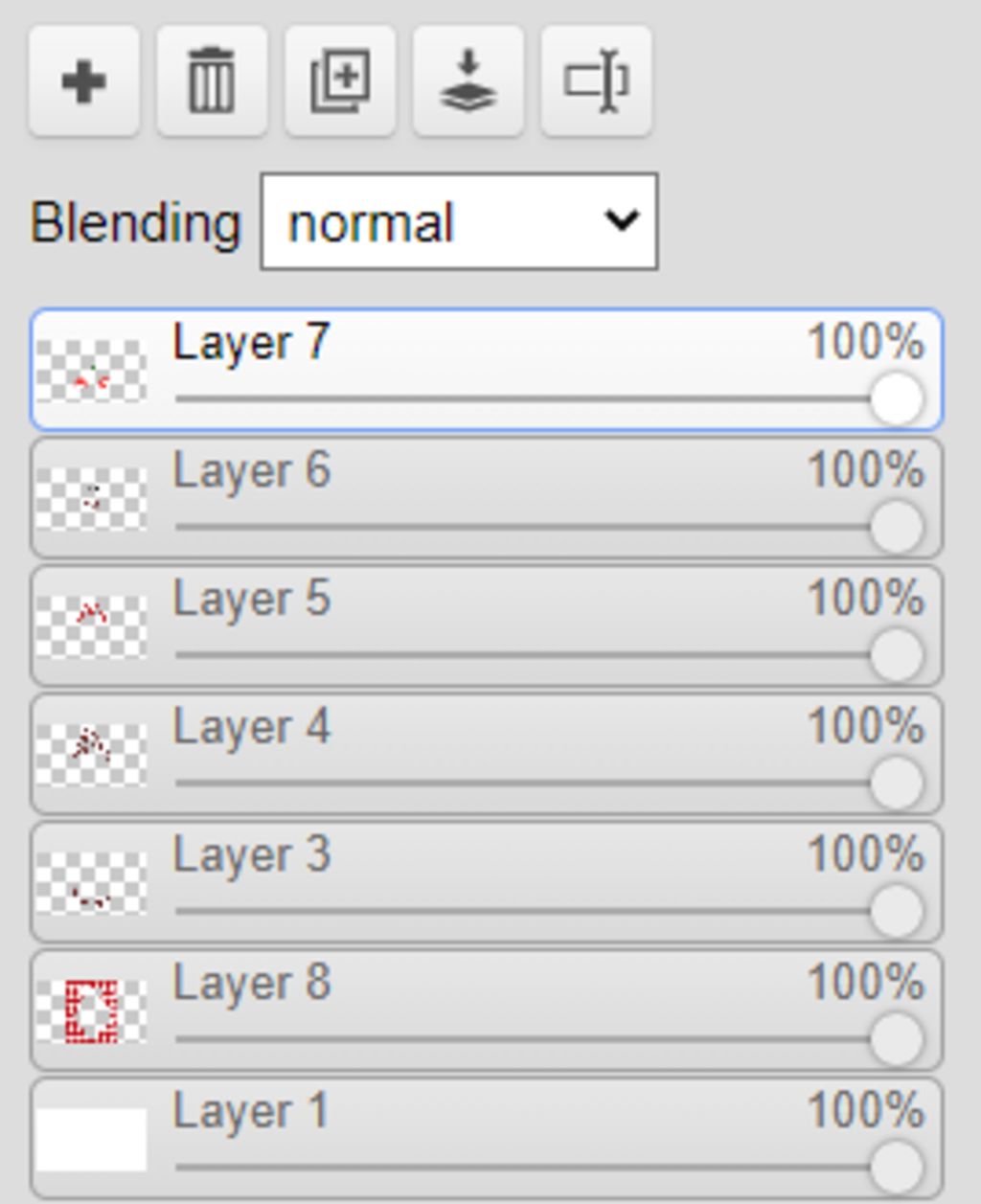Click the Layer 4 thumbnail preview
981x1204 pixels.
(x=91, y=755)
